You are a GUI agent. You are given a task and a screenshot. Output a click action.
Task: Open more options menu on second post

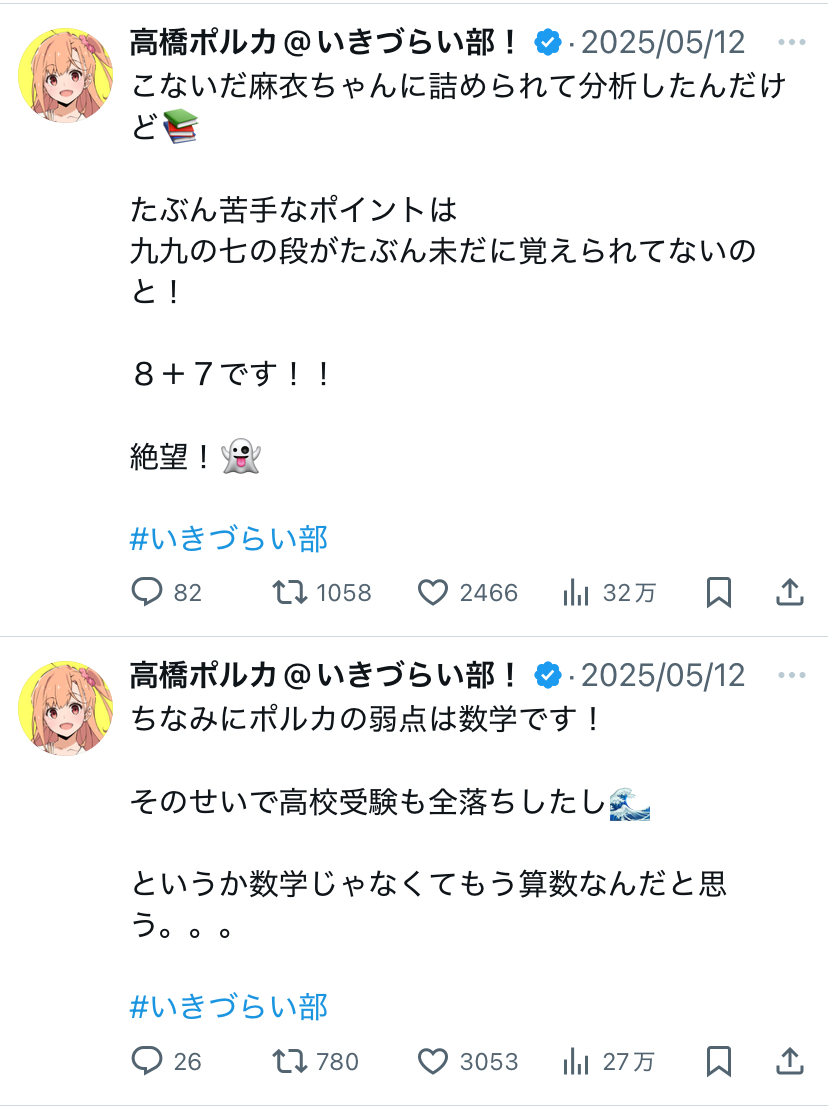click(791, 676)
